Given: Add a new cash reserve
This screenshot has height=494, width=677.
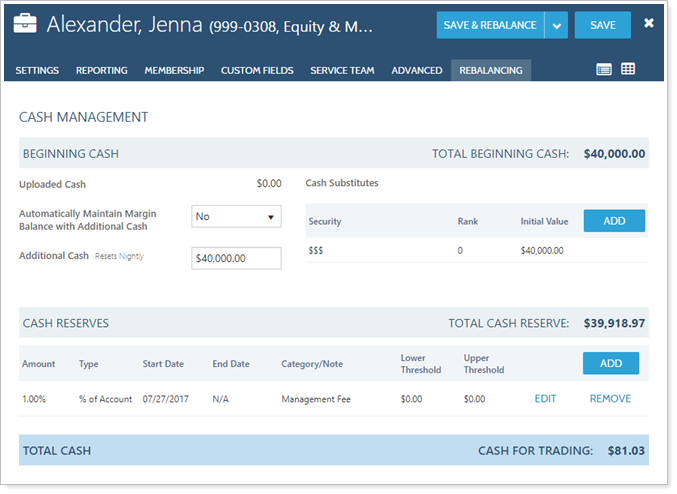Looking at the screenshot, I should coord(610,364).
